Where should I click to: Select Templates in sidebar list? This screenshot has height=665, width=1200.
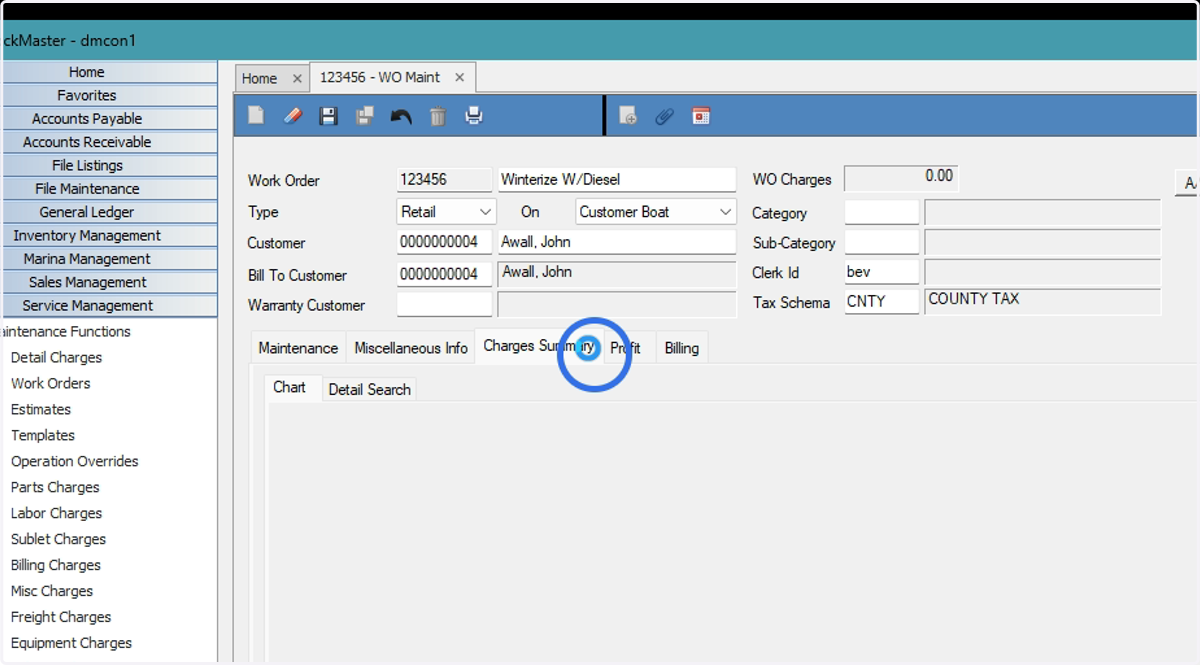(43, 435)
